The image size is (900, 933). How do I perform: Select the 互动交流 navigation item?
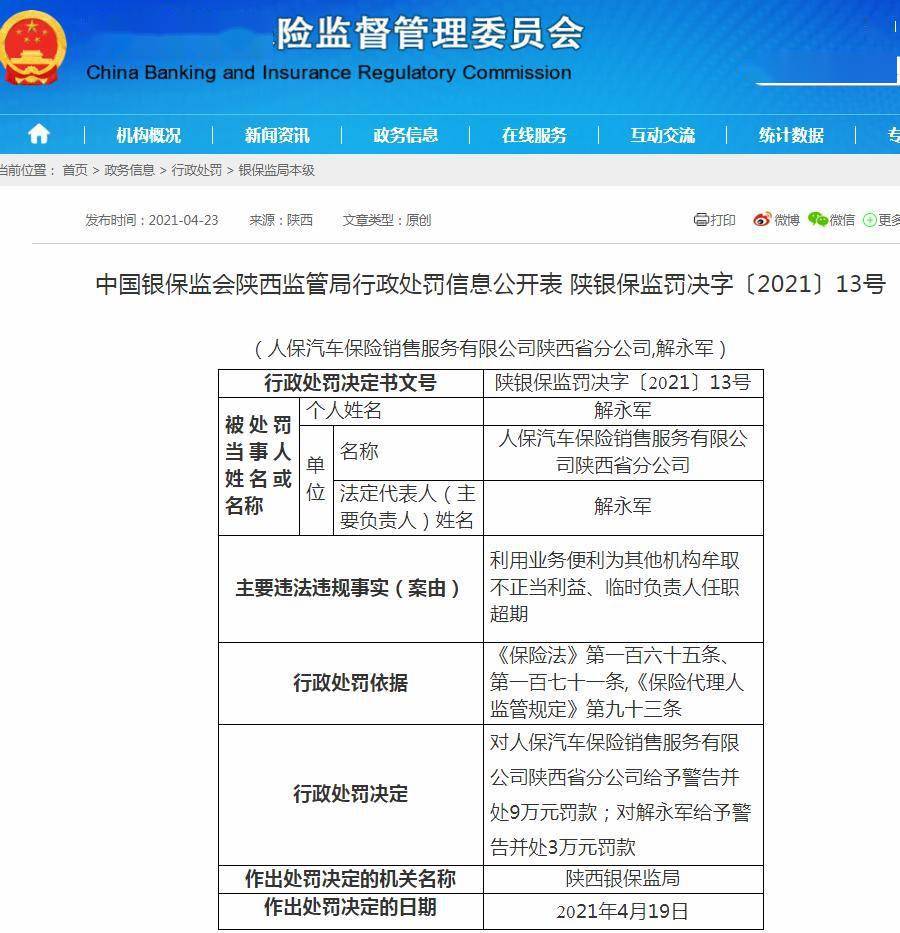click(x=663, y=135)
